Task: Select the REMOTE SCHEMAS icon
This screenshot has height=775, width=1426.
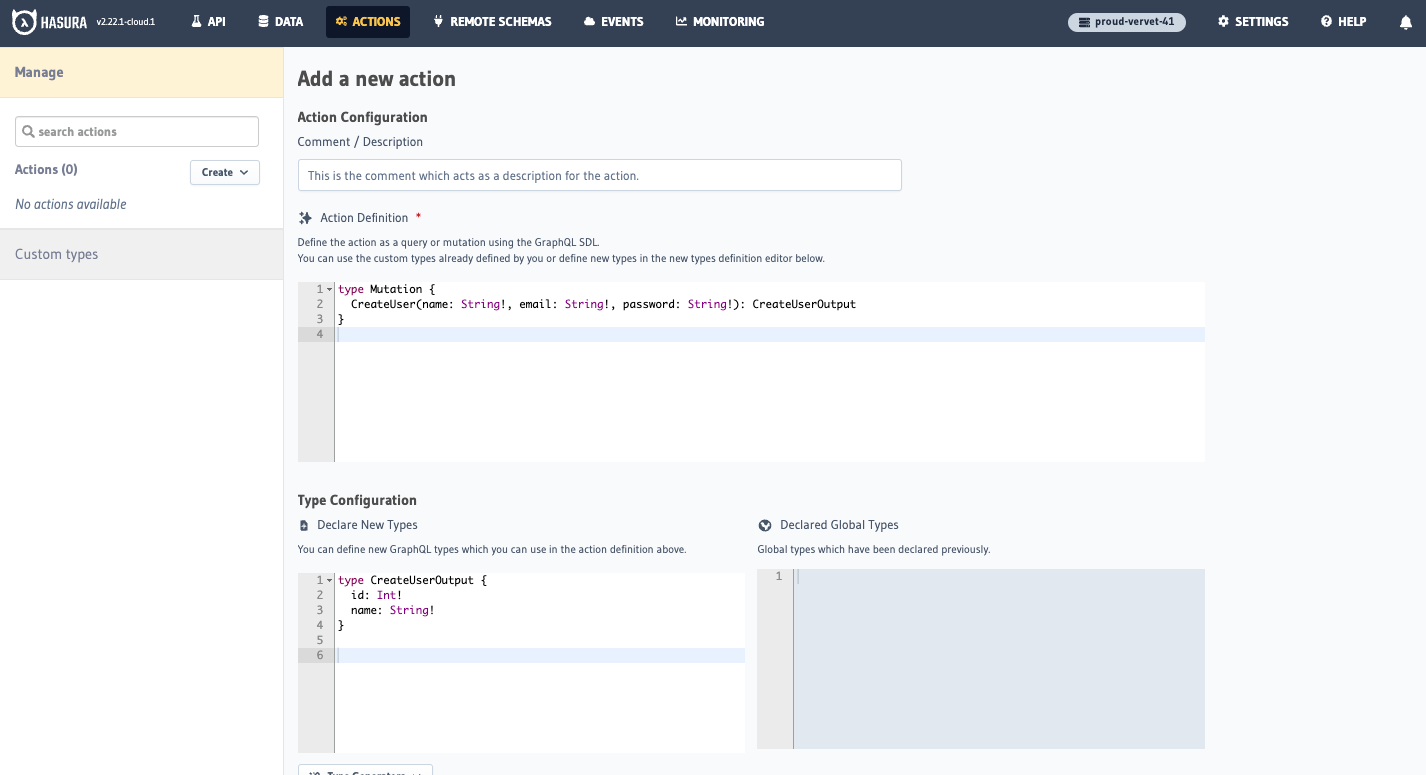Action: coord(439,20)
